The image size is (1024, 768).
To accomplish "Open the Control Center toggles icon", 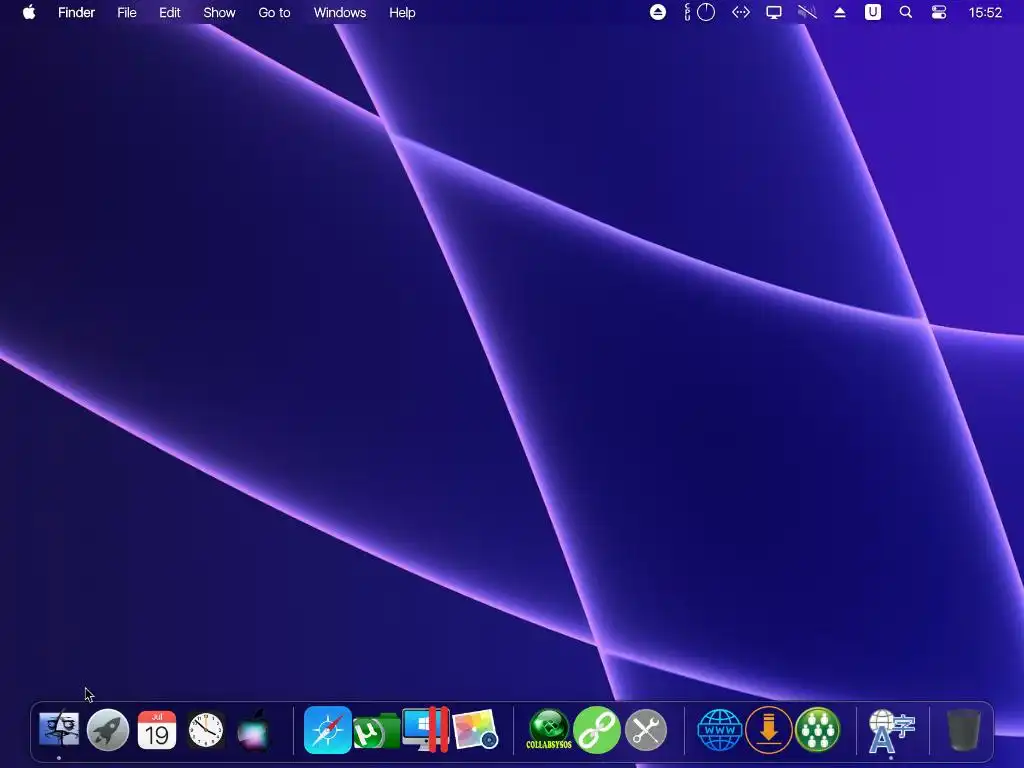I will tap(939, 12).
